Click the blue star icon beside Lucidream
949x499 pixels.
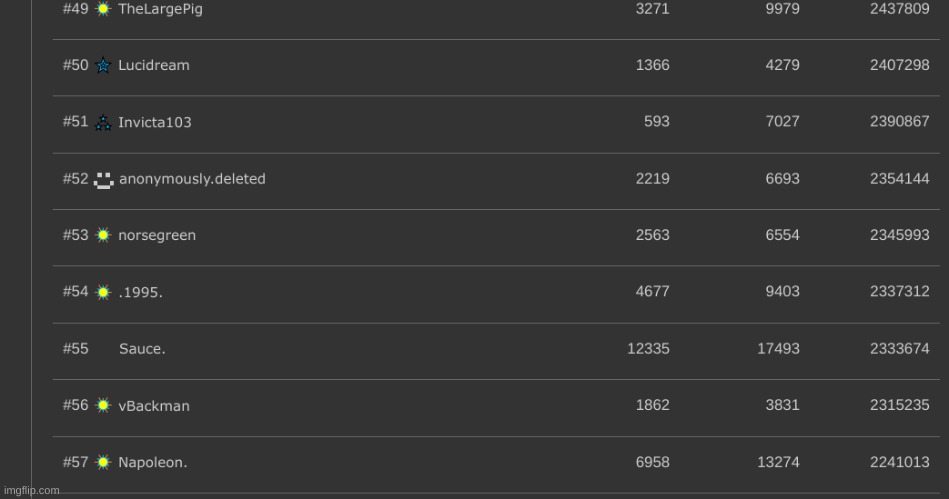click(x=103, y=66)
